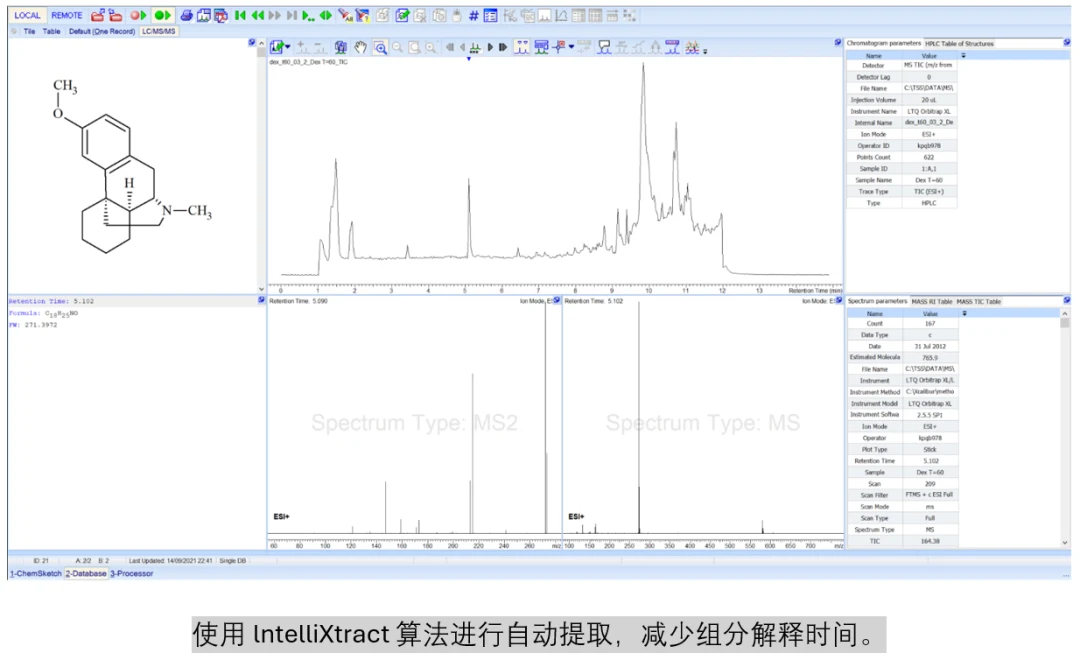The image size is (1080, 660).
Task: Click the Trace Type value TIC (ESI+)
Action: coord(928,192)
